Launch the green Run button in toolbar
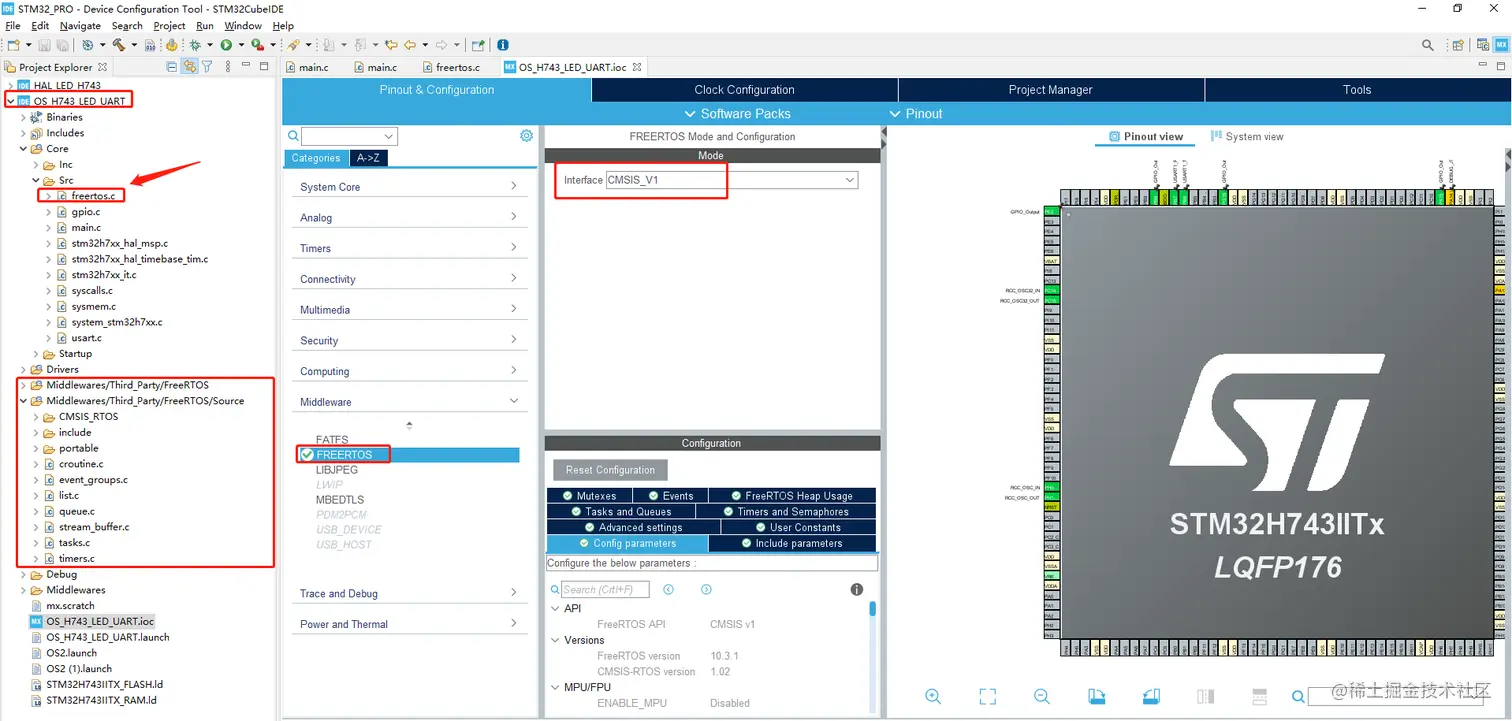1512x721 pixels. [226, 45]
